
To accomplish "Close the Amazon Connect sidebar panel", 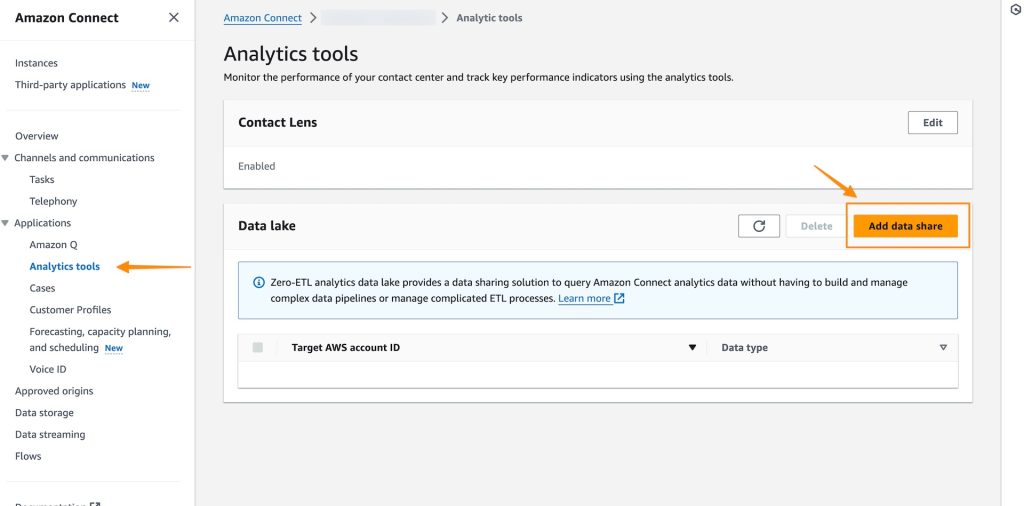I will click(174, 18).
